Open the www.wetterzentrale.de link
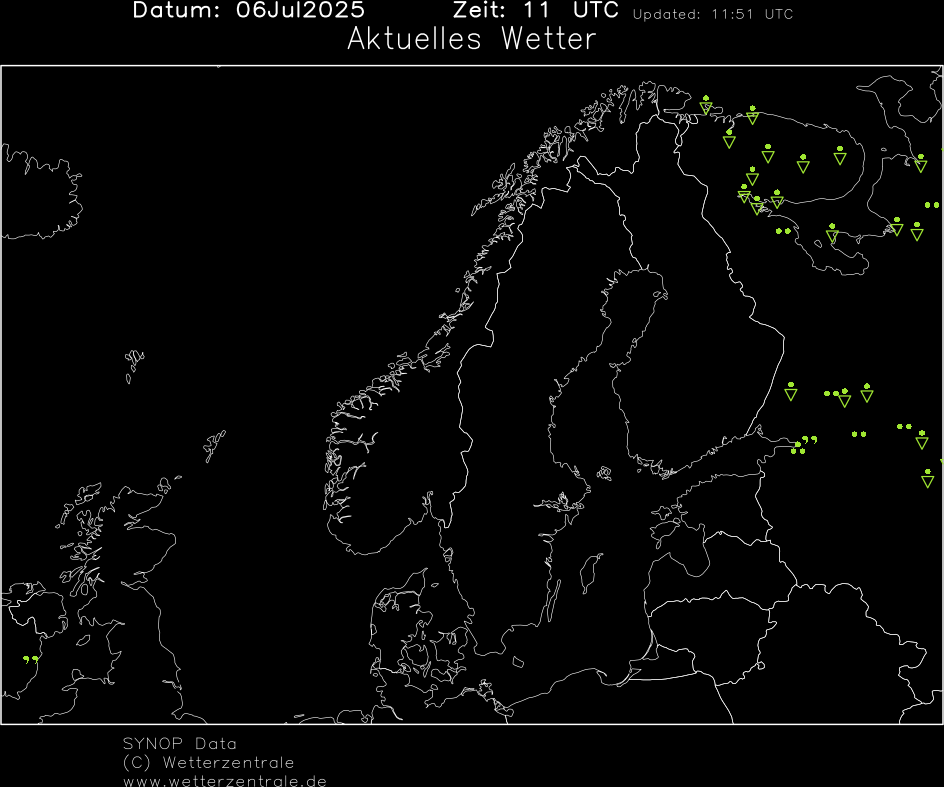 [225, 781]
